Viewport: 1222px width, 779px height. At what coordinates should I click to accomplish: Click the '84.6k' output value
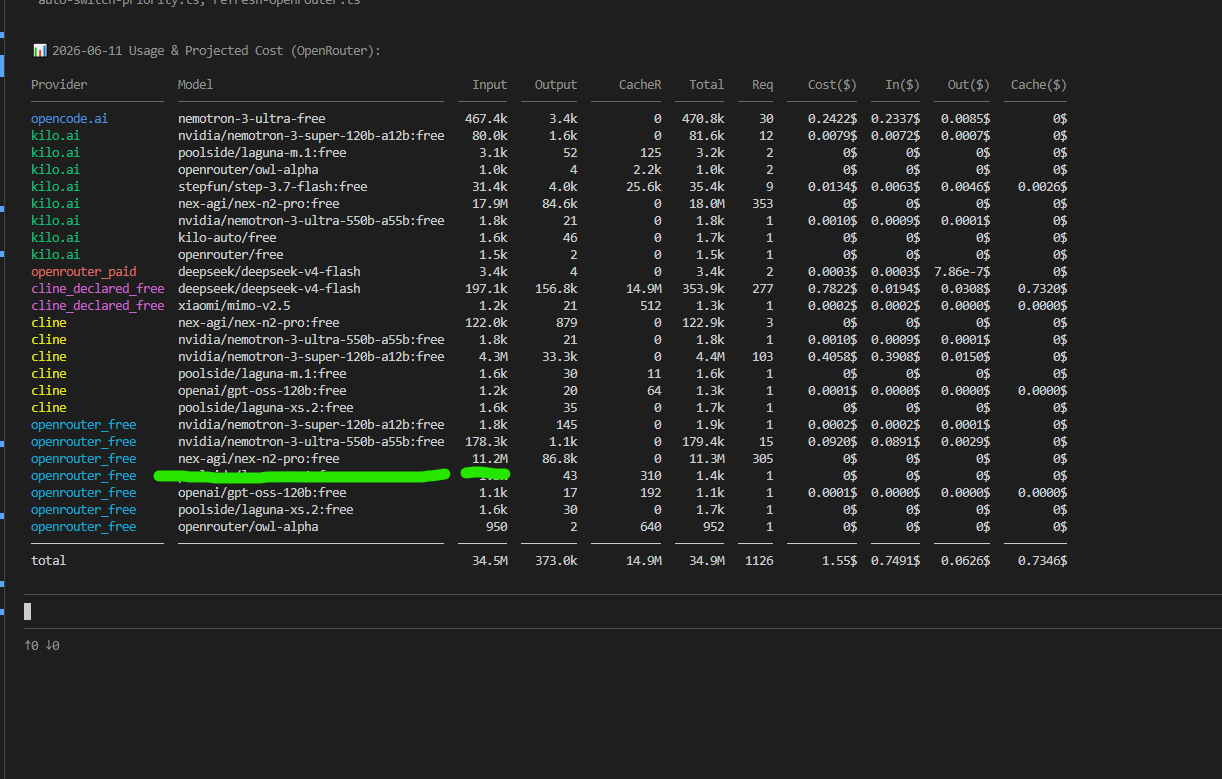560,204
